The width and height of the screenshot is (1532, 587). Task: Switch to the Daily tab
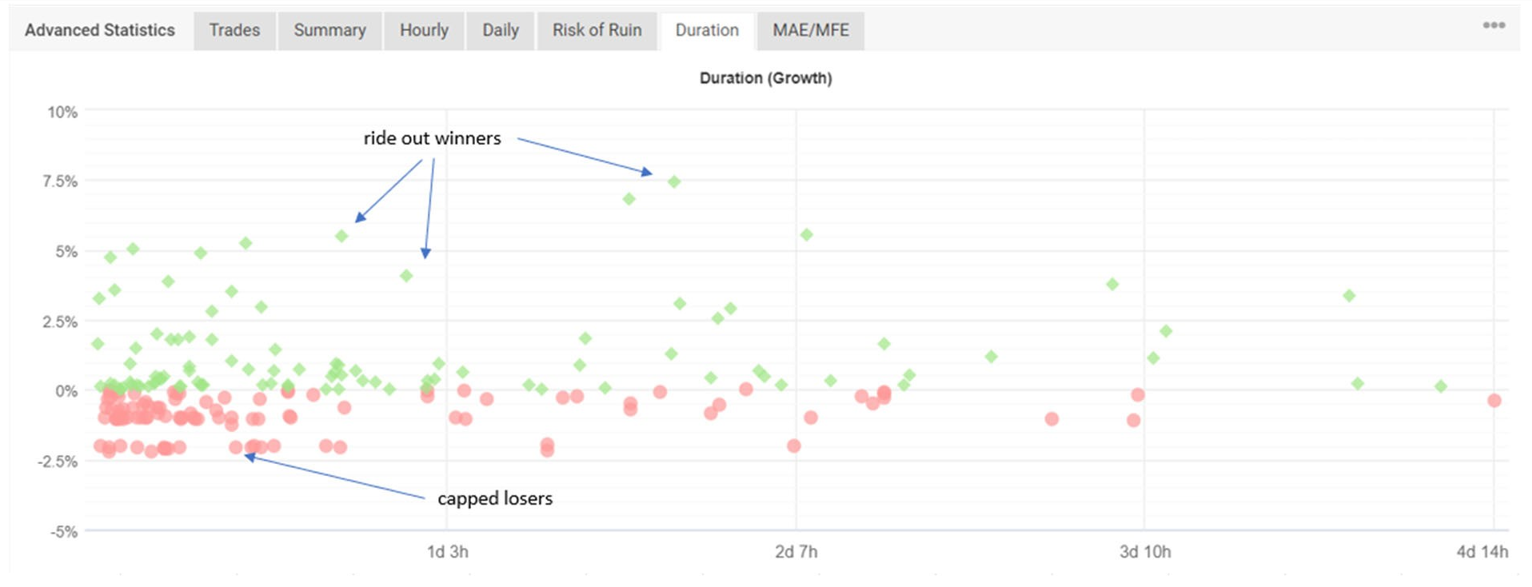tap(500, 30)
